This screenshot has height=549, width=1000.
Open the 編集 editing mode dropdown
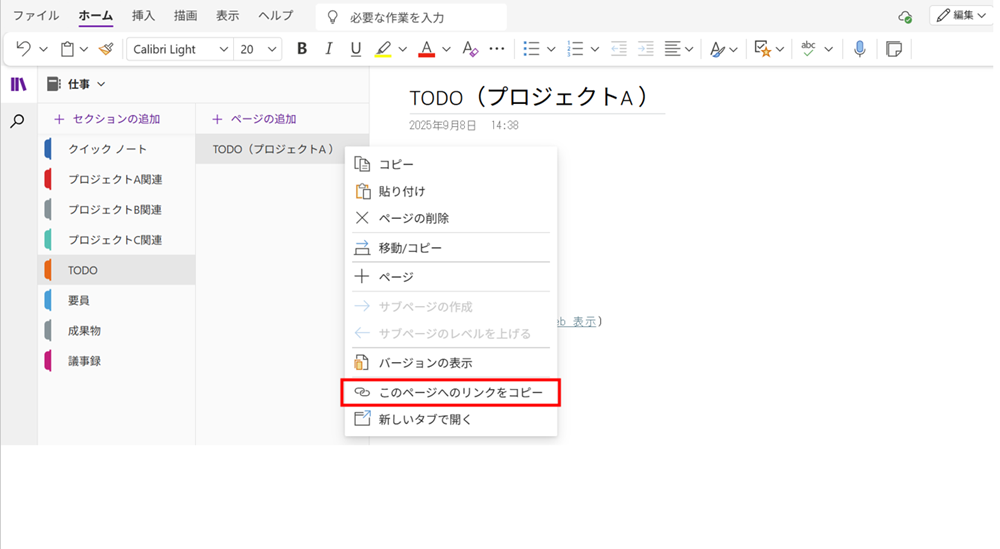click(960, 15)
